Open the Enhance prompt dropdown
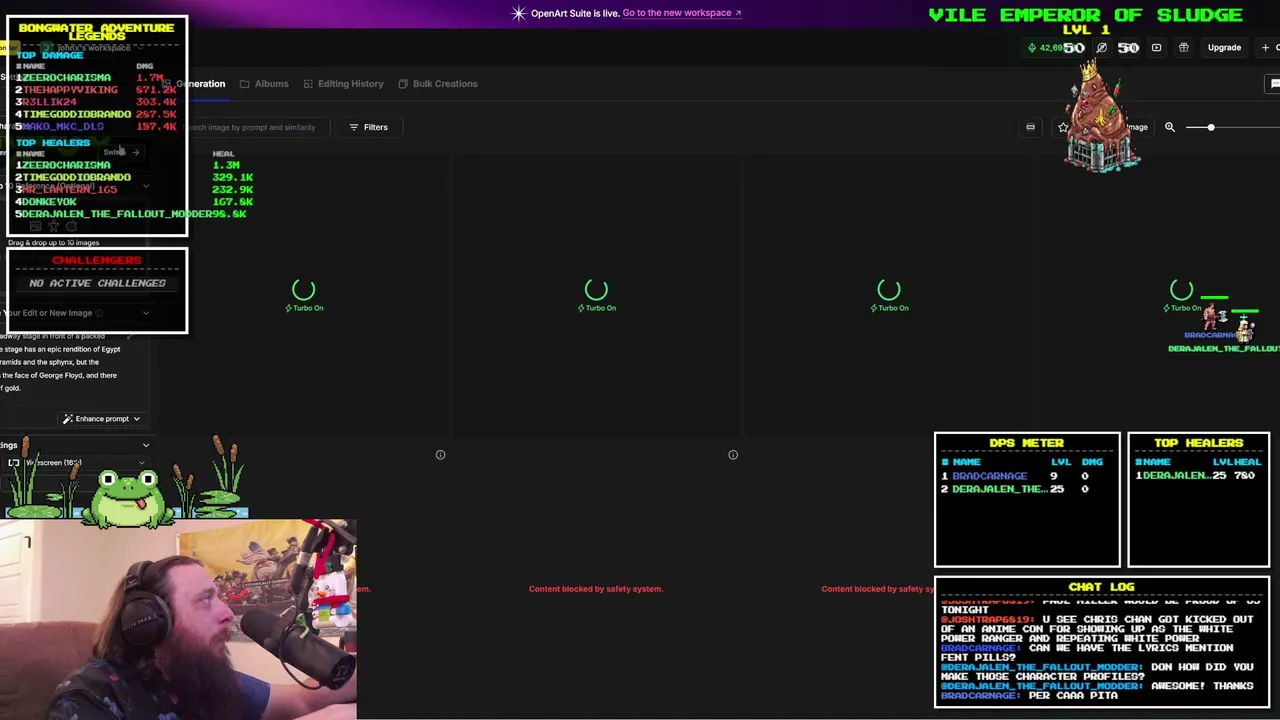Screen dimensions: 1280x720 (x=102, y=419)
